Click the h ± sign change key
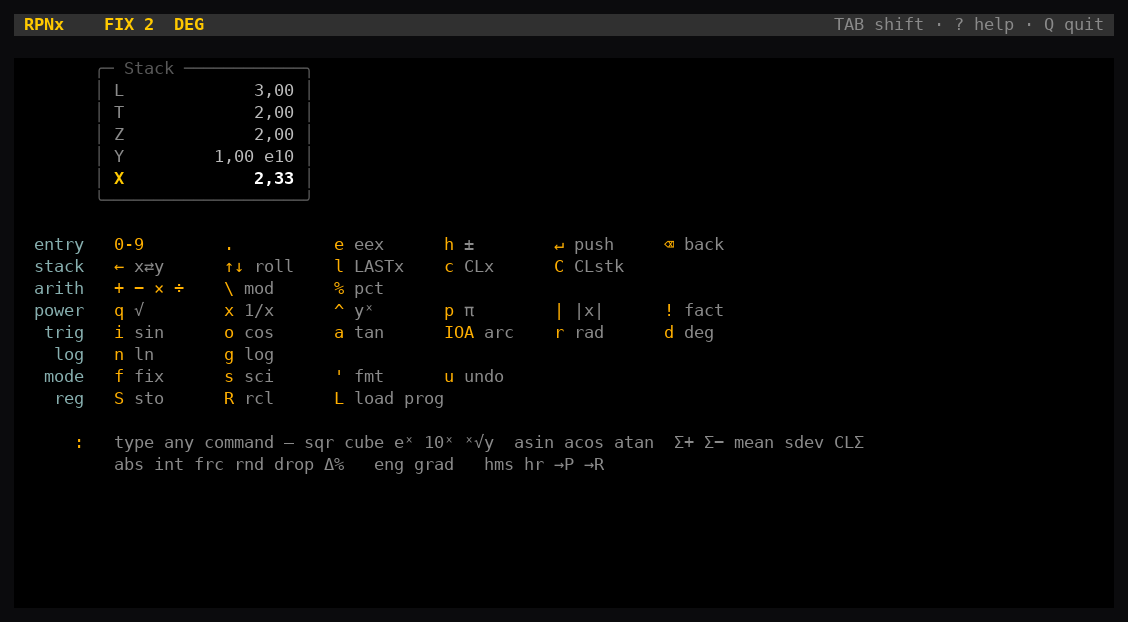Screen dimensions: 1128x622 (x=459, y=244)
